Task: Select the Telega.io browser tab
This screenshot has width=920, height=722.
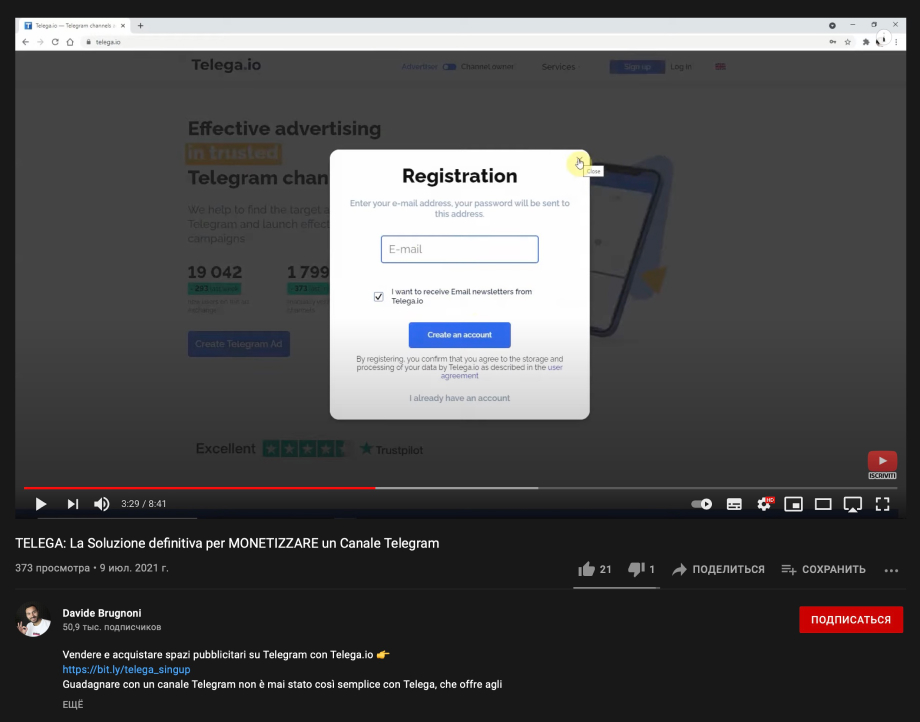Action: point(75,26)
